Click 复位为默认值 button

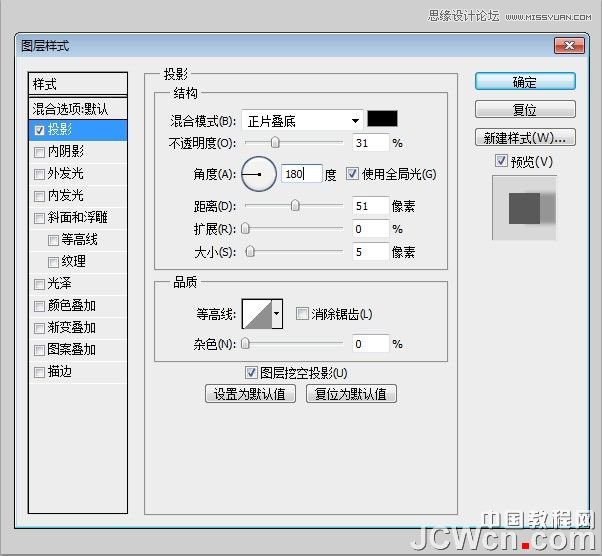[351, 394]
